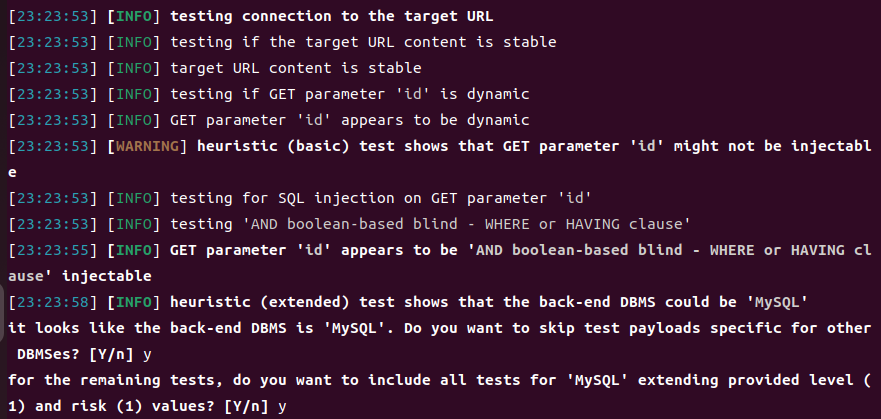The height and width of the screenshot is (419, 881).
Task: Click 'testing for SQL injection on GET parameter' line
Action: tap(363, 198)
